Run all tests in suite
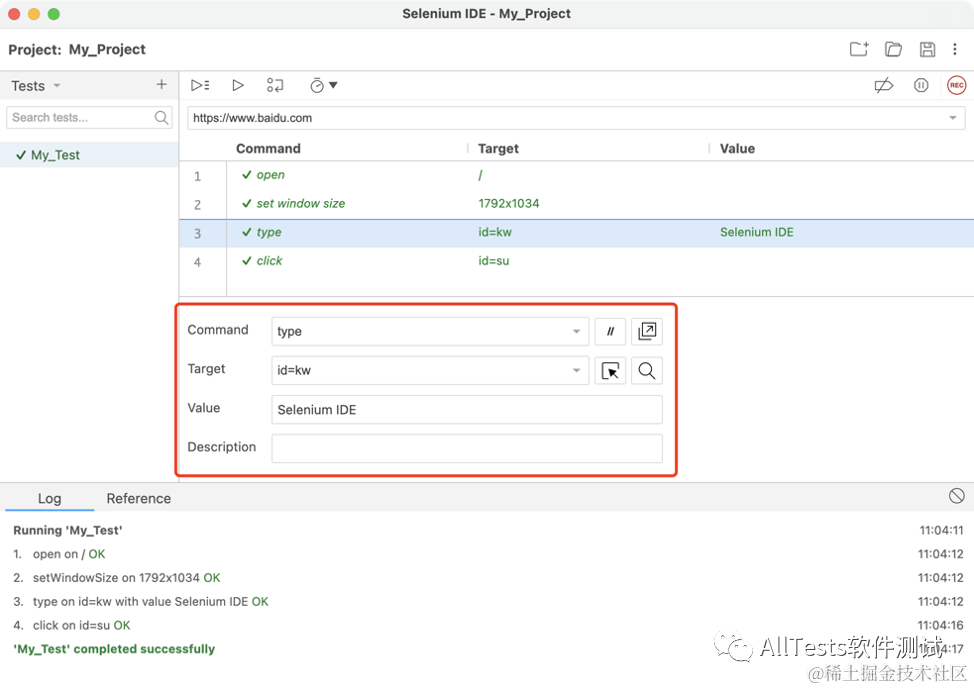Viewport: 974px width, 690px height. click(x=200, y=85)
